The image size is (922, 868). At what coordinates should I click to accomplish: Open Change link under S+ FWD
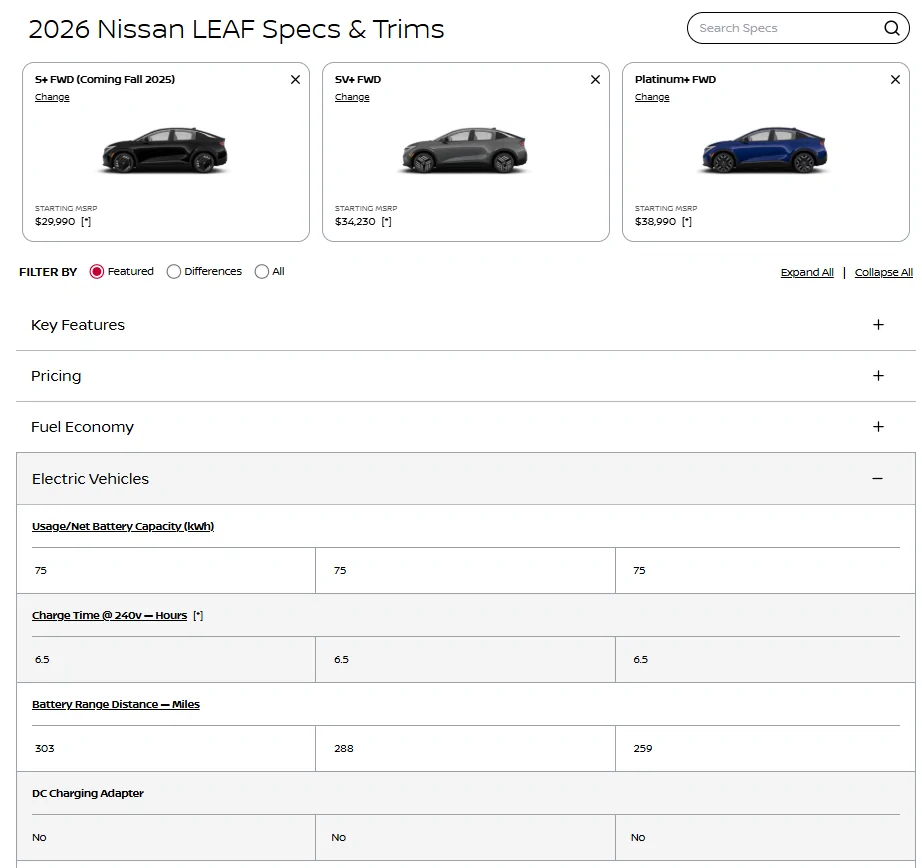(52, 97)
